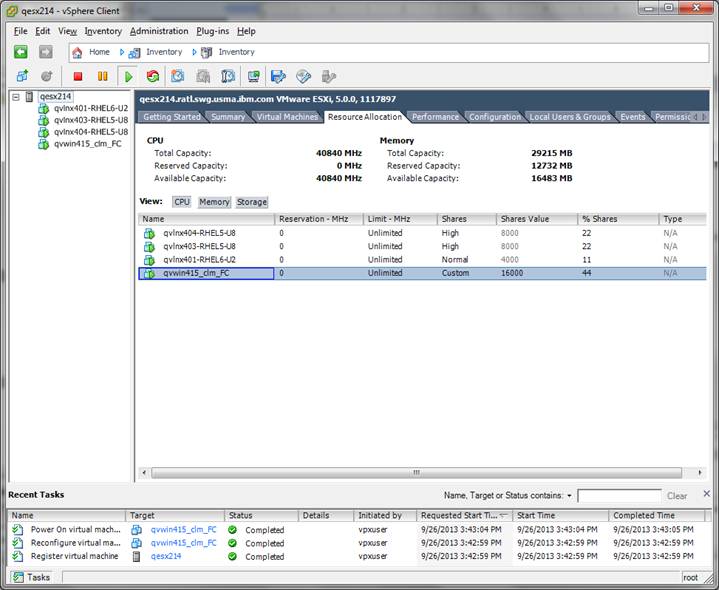719x590 pixels.
Task: Sort by Reservation - MHz column header
Action: (x=319, y=219)
